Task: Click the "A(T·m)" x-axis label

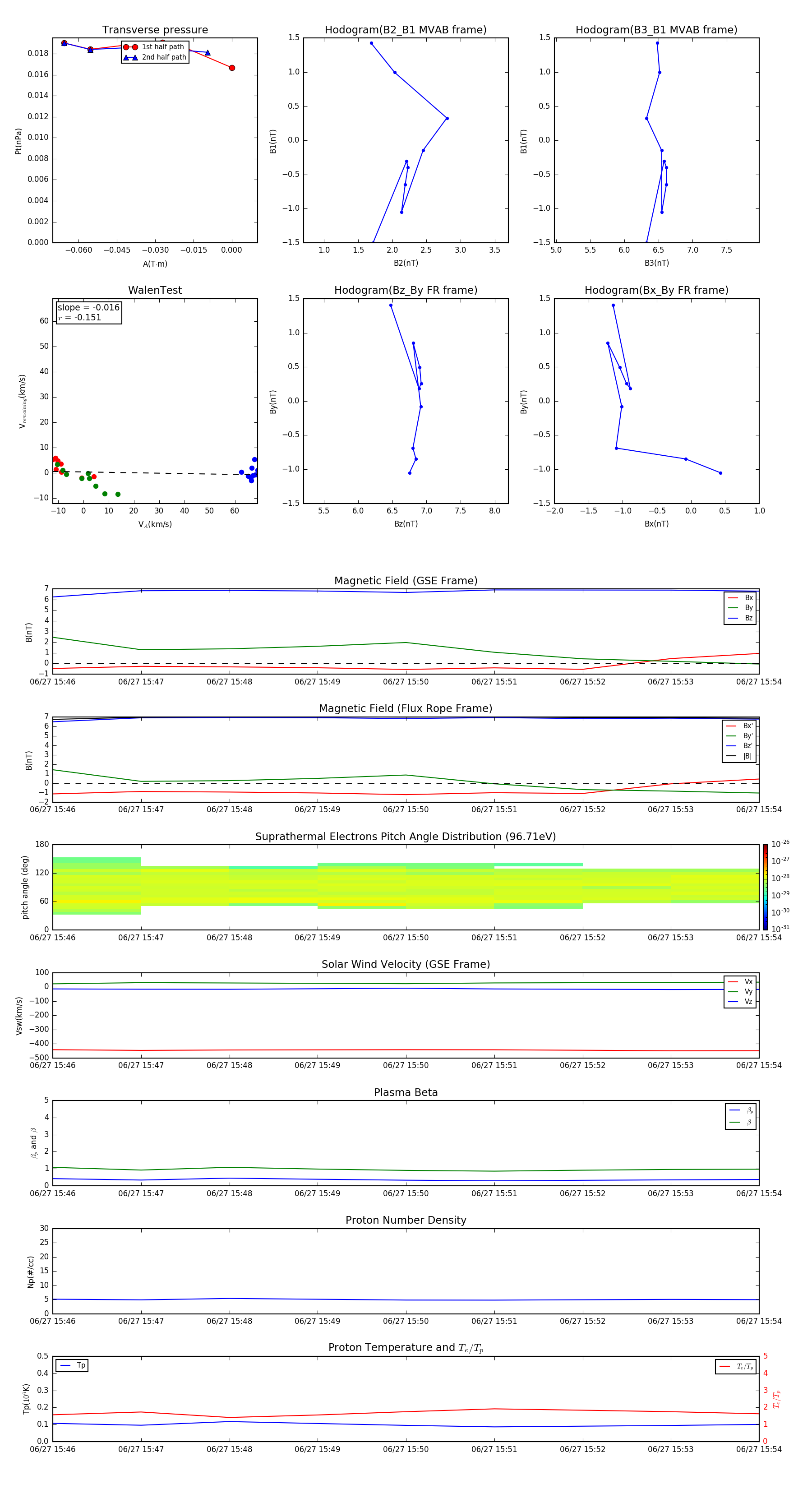Action: (155, 264)
